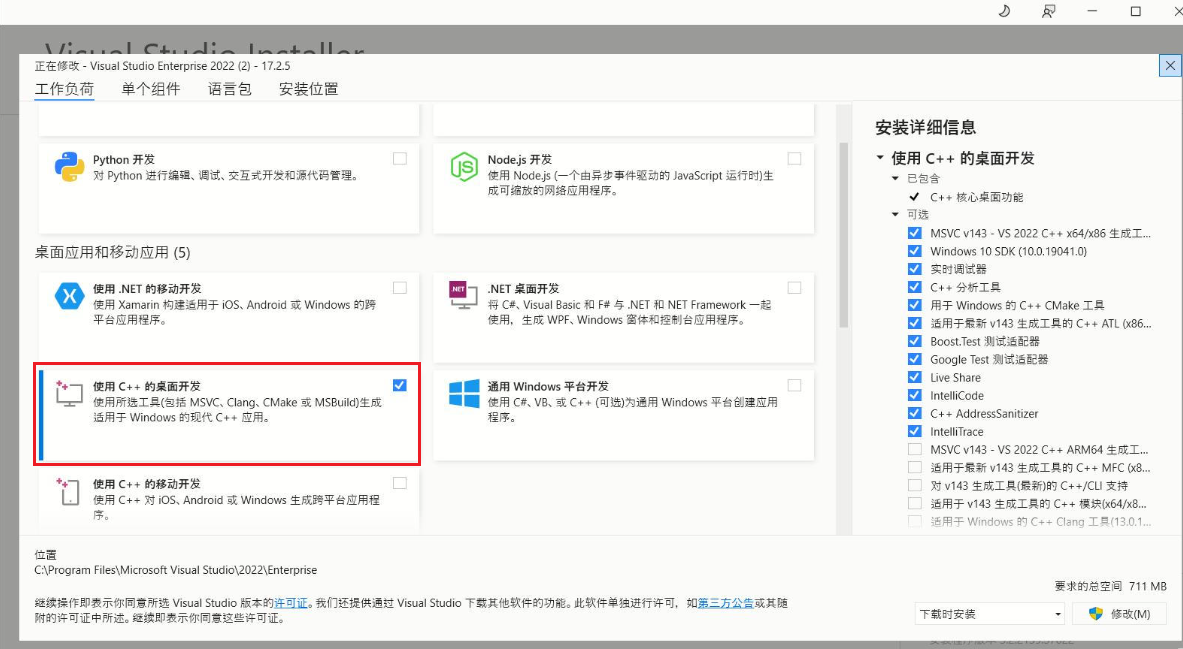Collapse the 使用 C++ 的桌面开发 details section
The width and height of the screenshot is (1183, 649).
(x=880, y=158)
